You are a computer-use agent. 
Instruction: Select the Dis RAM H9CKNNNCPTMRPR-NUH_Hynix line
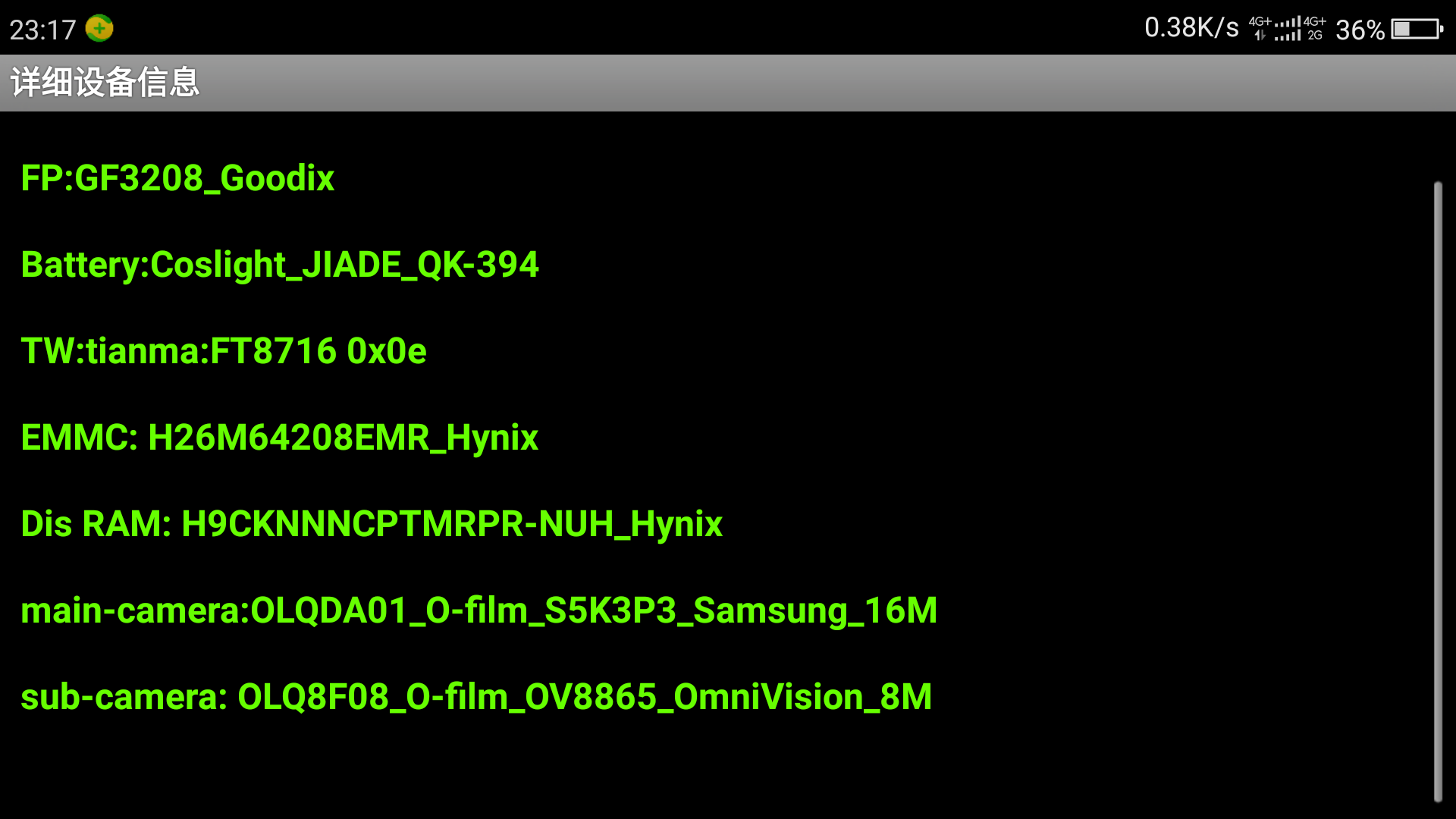pos(372,525)
